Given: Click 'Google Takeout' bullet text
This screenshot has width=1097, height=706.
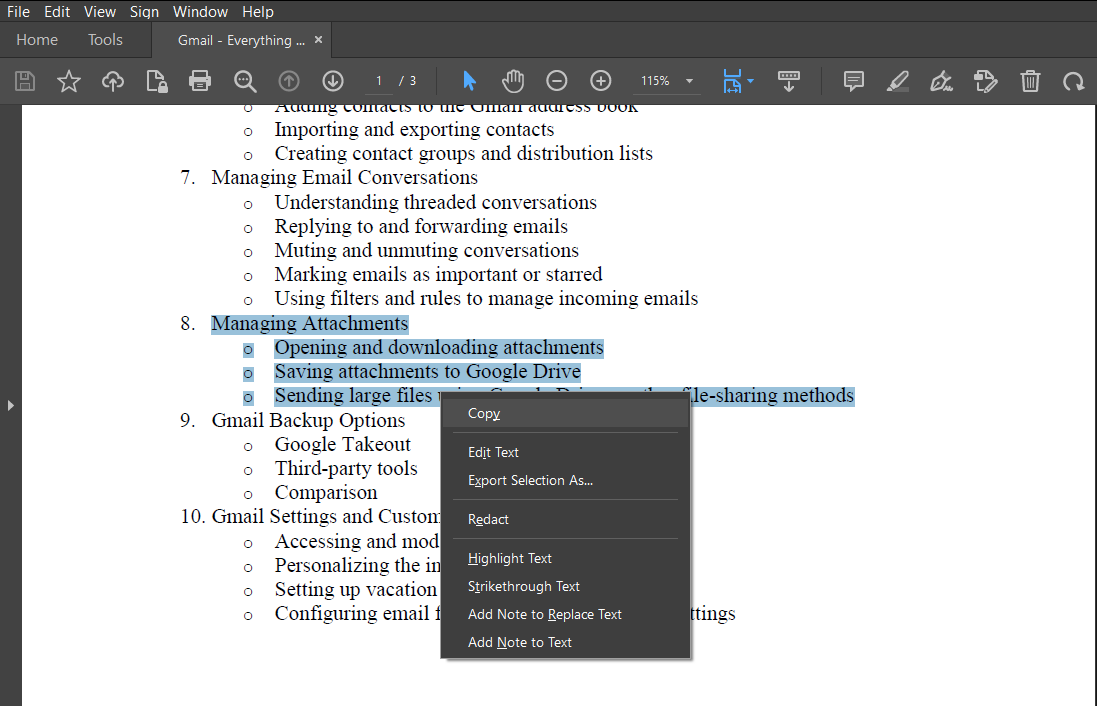Looking at the screenshot, I should (x=342, y=444).
